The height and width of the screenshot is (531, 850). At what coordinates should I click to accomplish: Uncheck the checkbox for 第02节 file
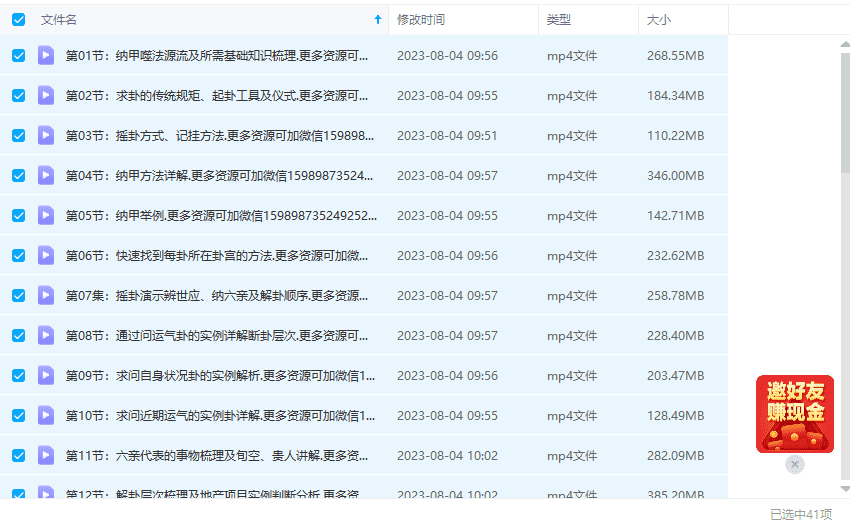click(19, 96)
